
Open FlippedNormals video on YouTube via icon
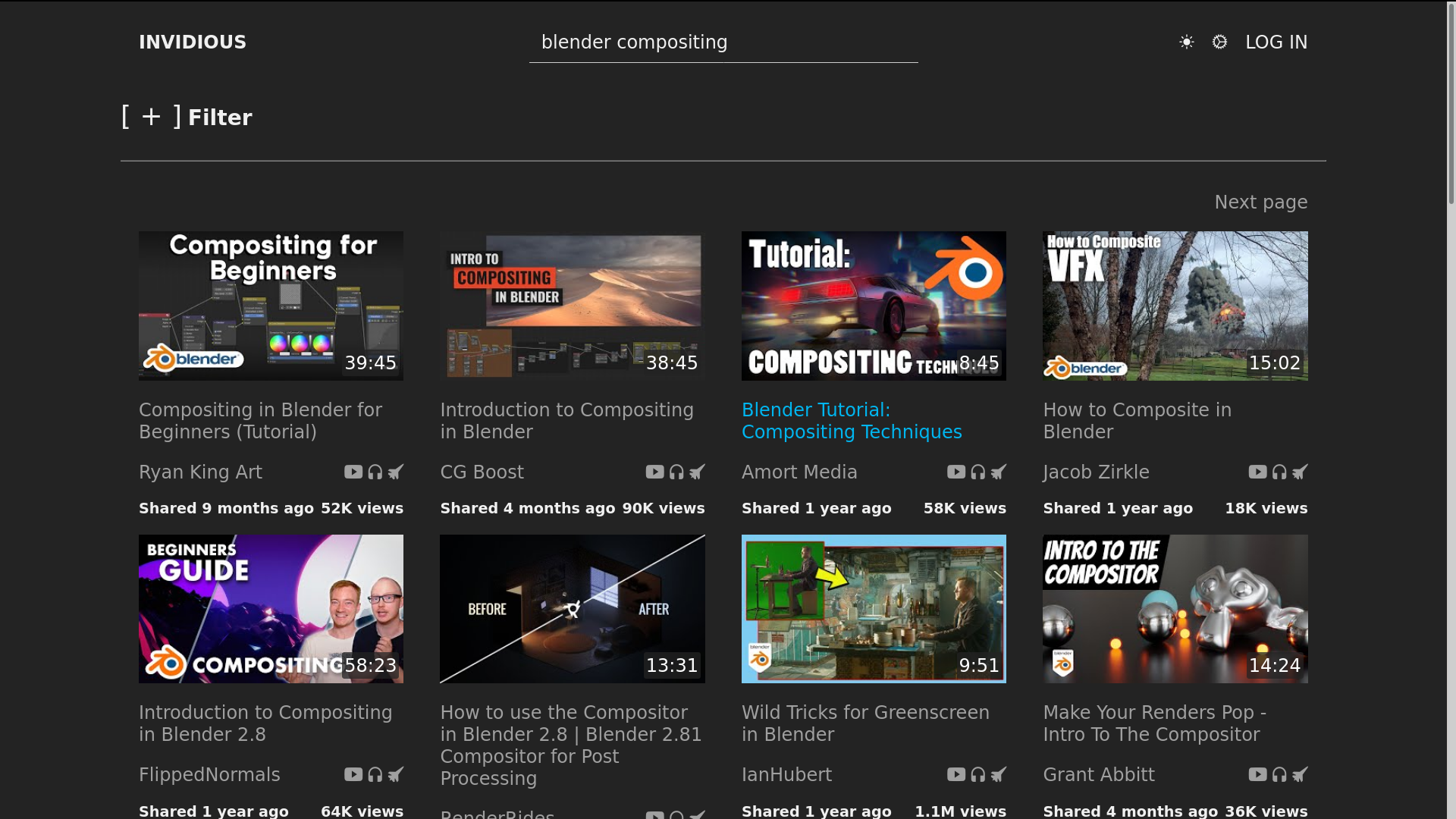(353, 774)
